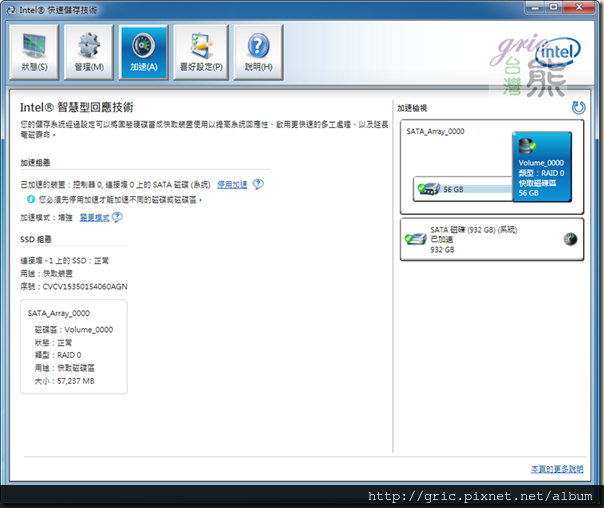This screenshot has width=604, height=508.
Task: Click the SATA_Array_0000 label in acceleration view
Action: tap(435, 131)
